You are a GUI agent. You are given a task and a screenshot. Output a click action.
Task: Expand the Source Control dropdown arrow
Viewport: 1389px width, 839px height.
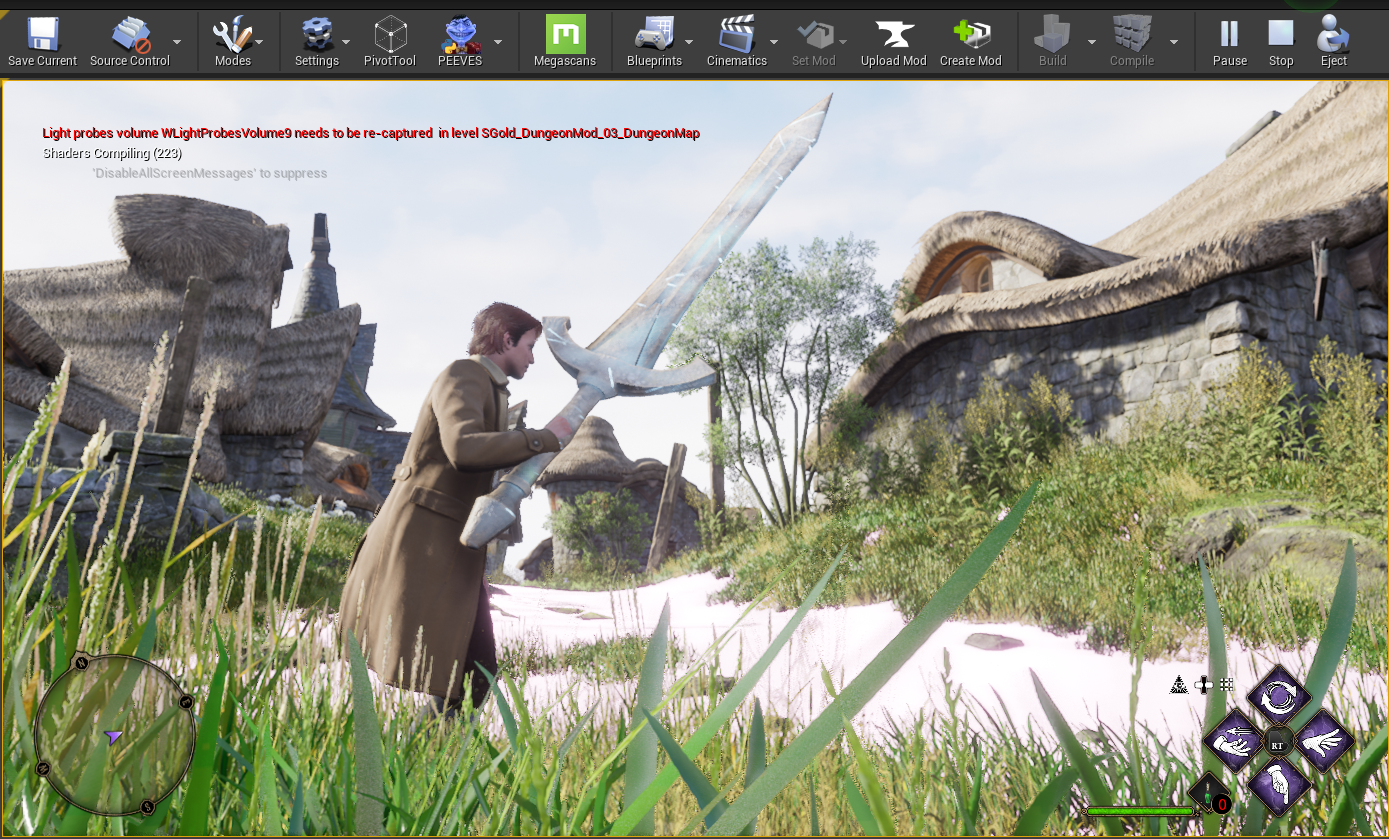tap(177, 42)
